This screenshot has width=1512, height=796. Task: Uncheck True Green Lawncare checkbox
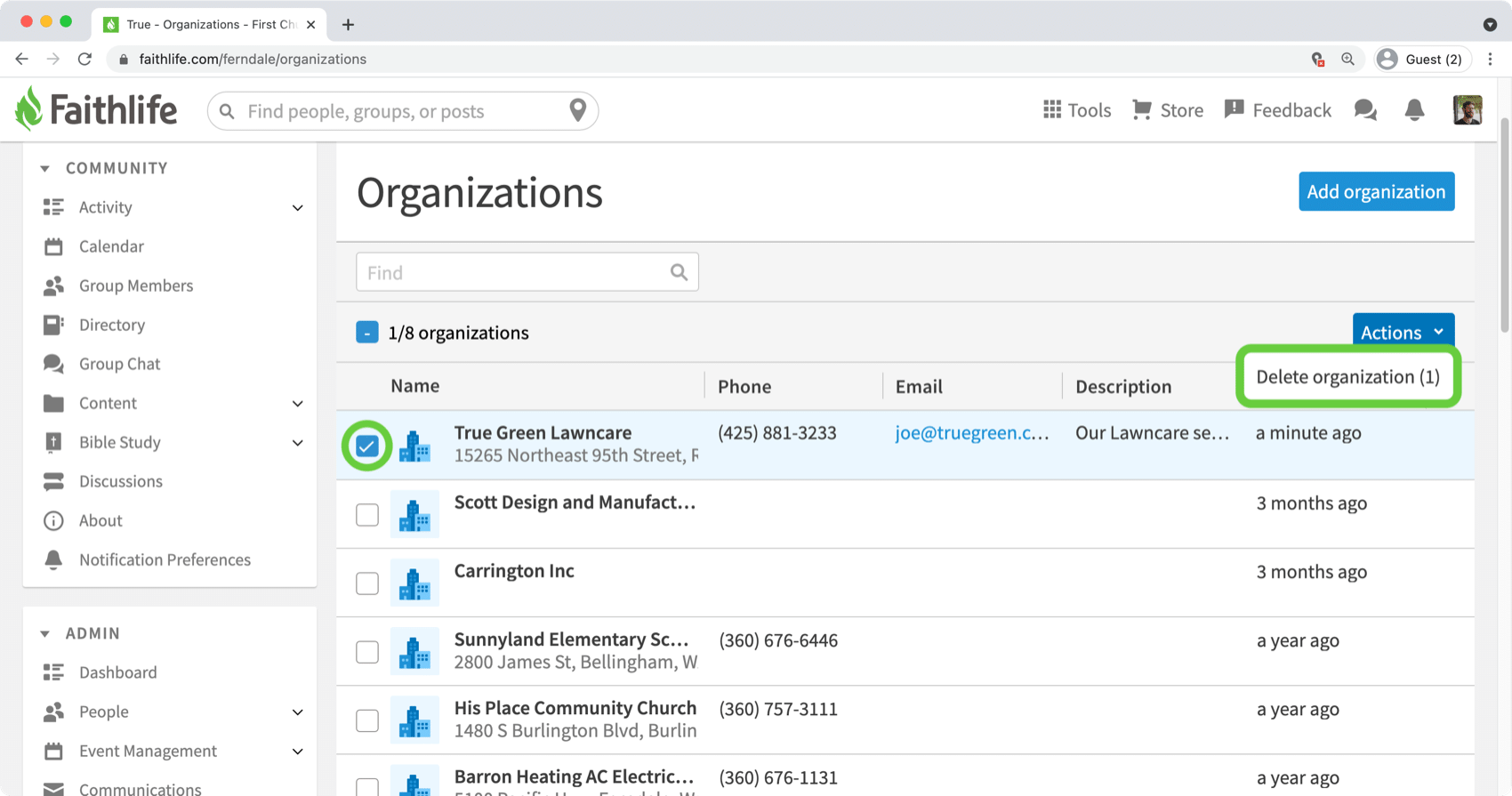(x=367, y=446)
